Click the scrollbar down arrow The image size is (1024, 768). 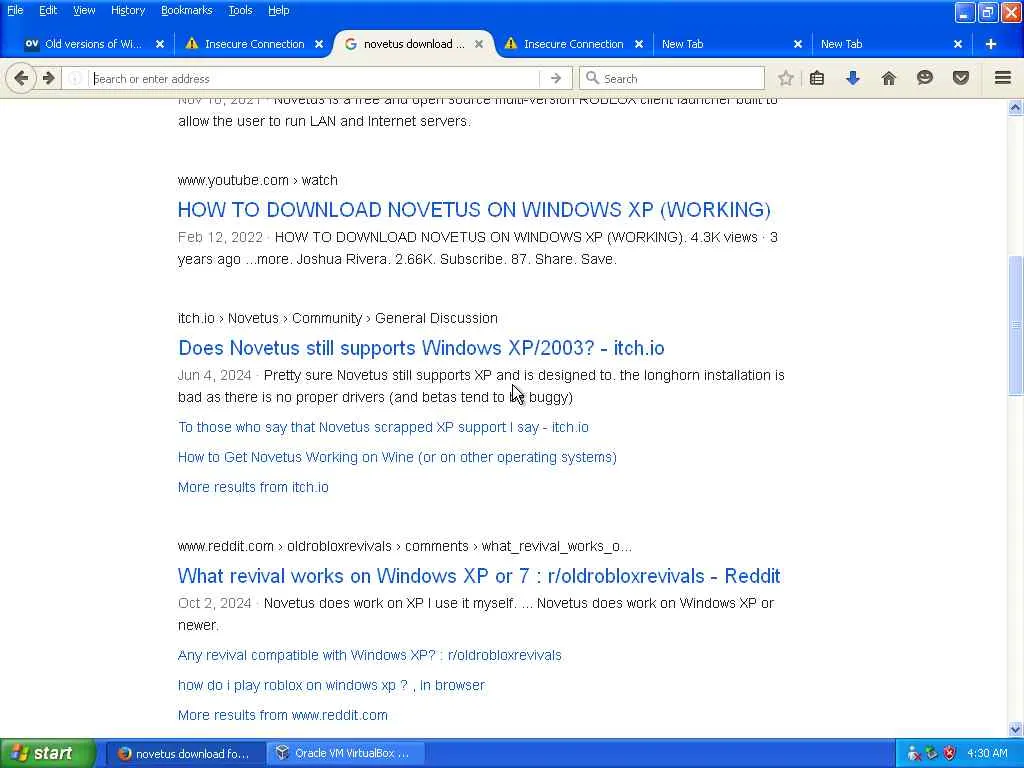click(1016, 729)
